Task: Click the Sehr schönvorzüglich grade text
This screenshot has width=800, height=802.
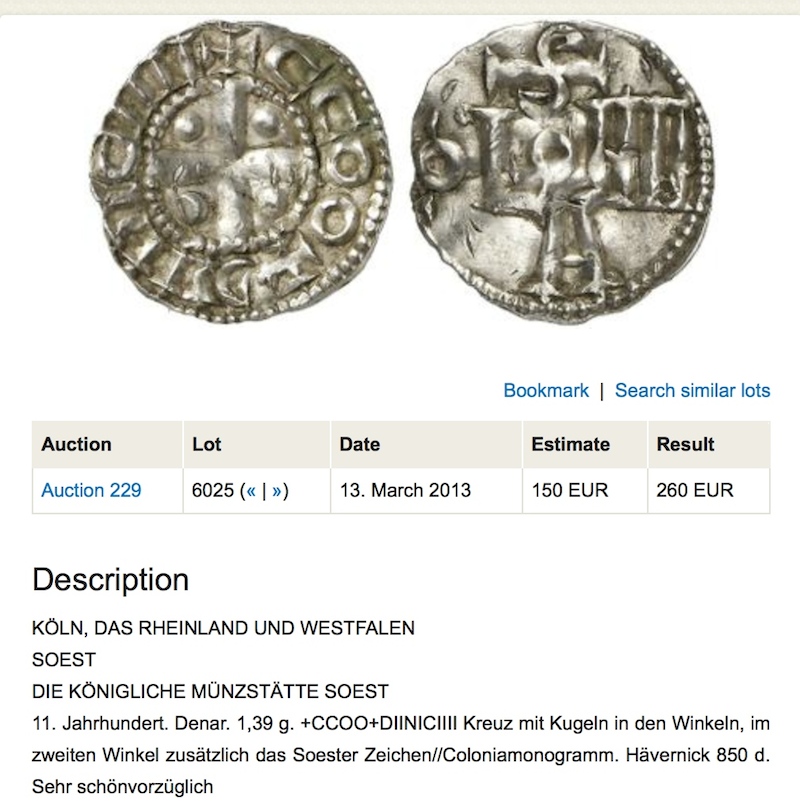Action: [x=123, y=787]
